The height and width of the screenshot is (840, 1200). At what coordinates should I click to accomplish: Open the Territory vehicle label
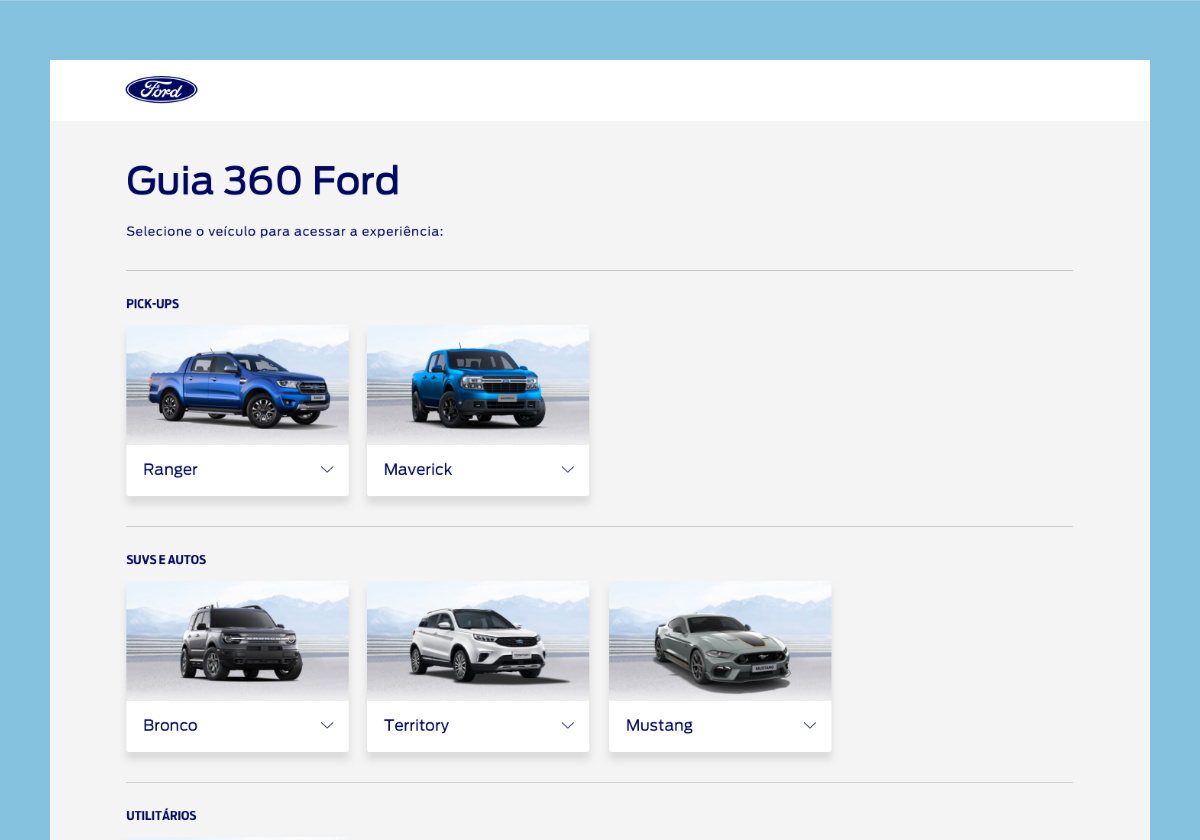(417, 726)
